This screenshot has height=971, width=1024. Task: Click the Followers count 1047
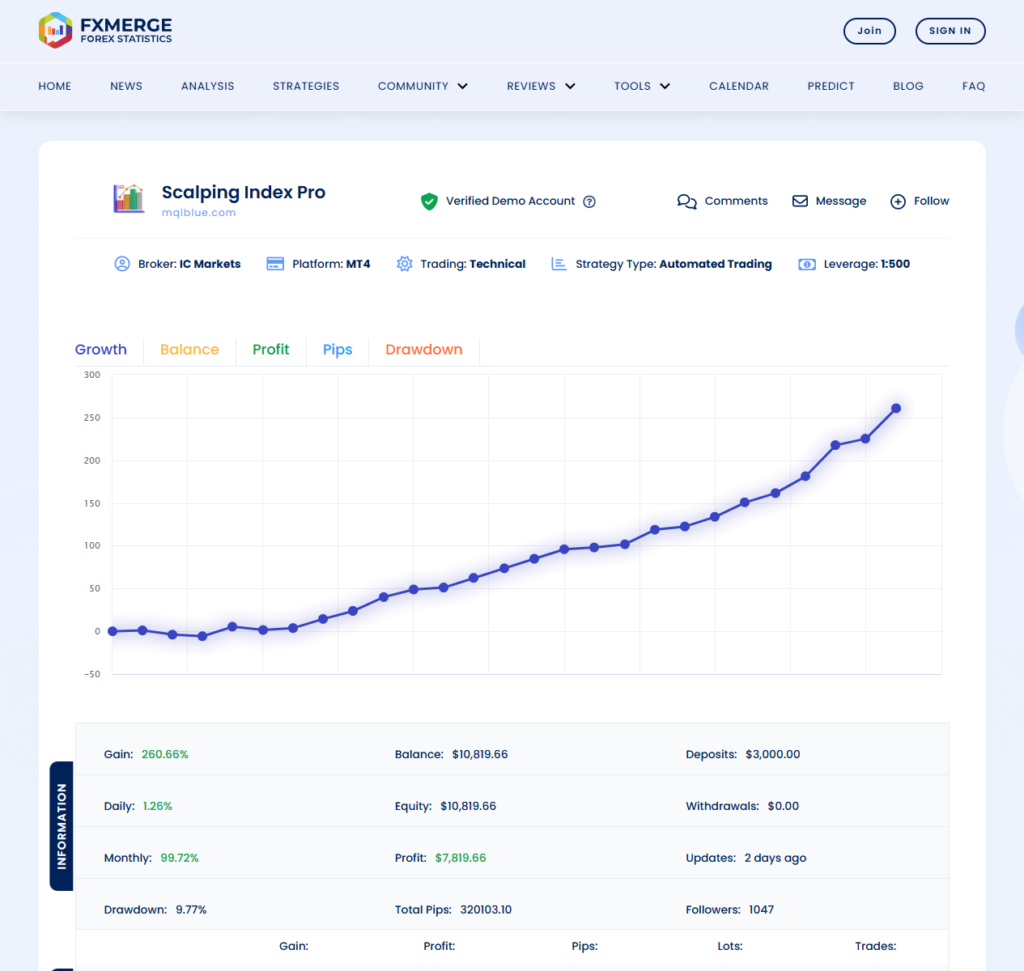pyautogui.click(x=761, y=910)
